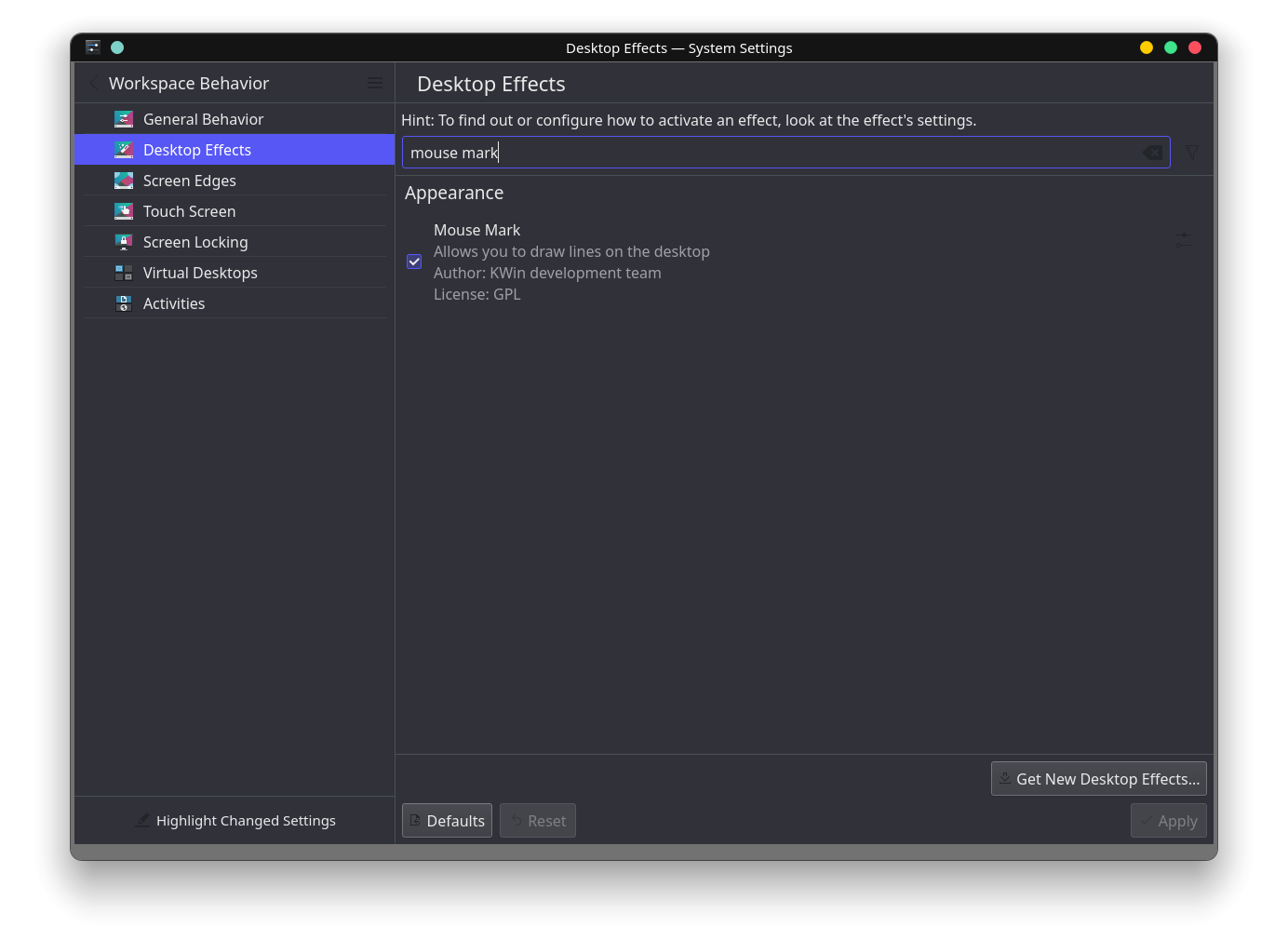Open the General Behavior settings icon
The width and height of the screenshot is (1288, 940).
point(124,118)
